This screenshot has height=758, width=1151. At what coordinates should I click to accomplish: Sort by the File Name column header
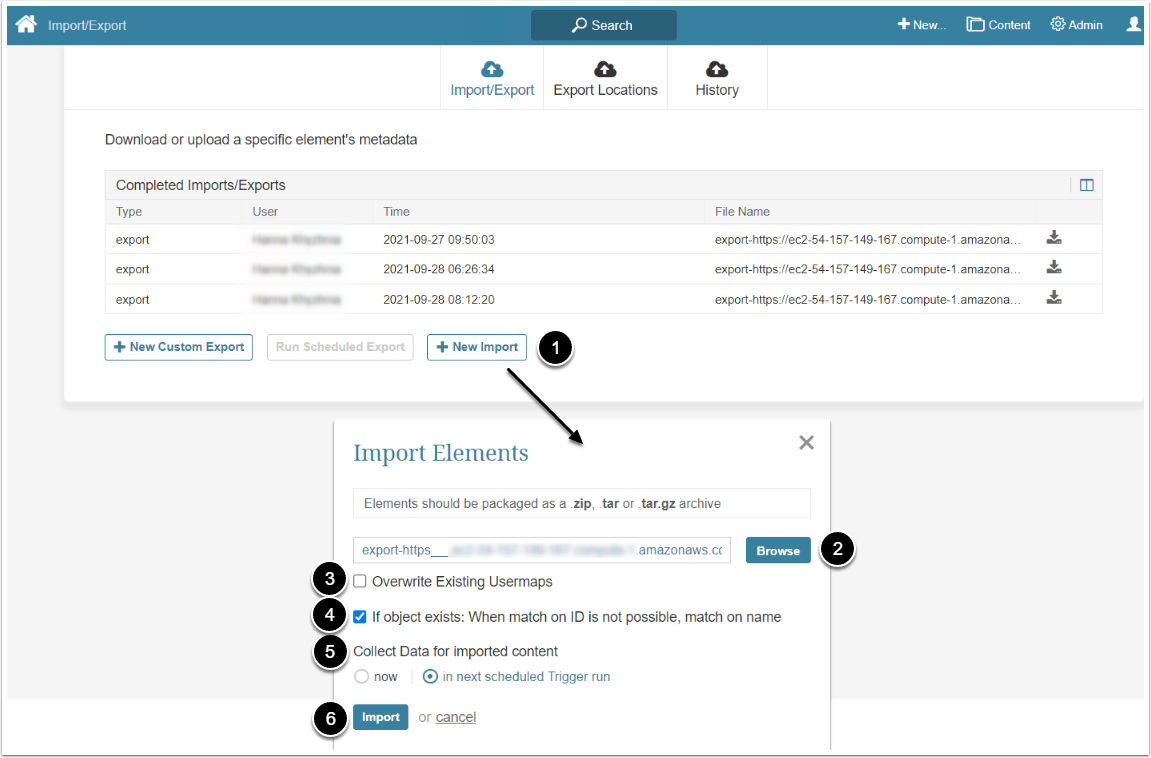[x=742, y=211]
